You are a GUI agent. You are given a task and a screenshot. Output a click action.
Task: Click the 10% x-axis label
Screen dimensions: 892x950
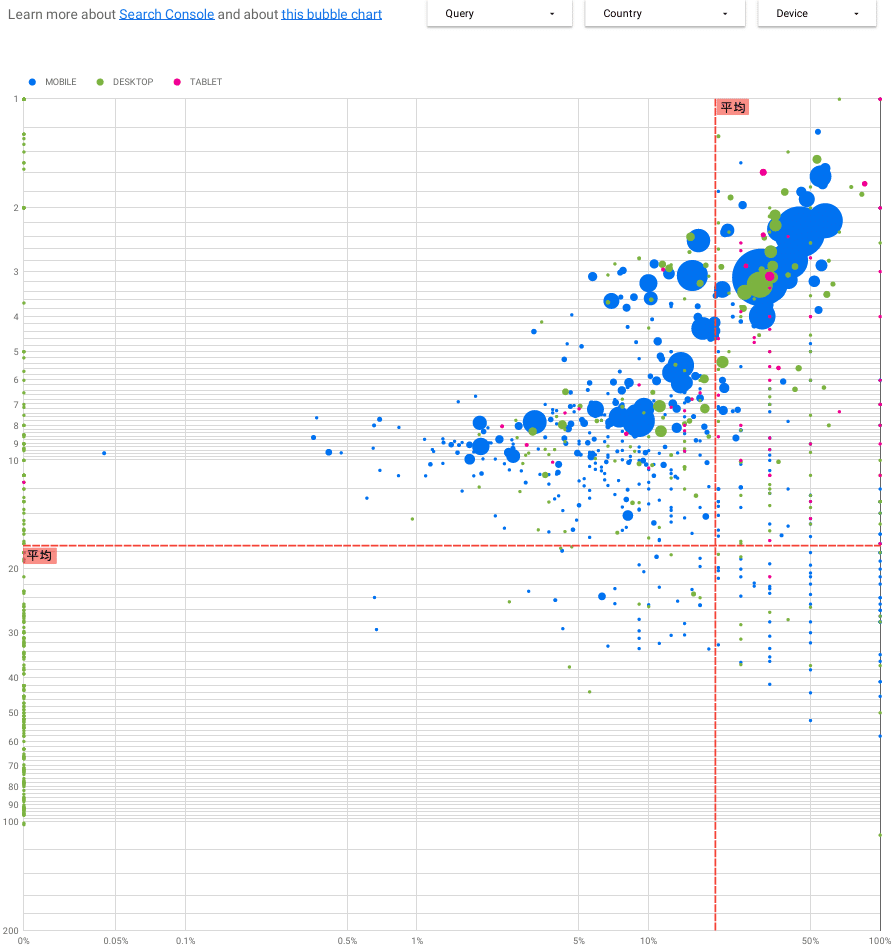(648, 941)
